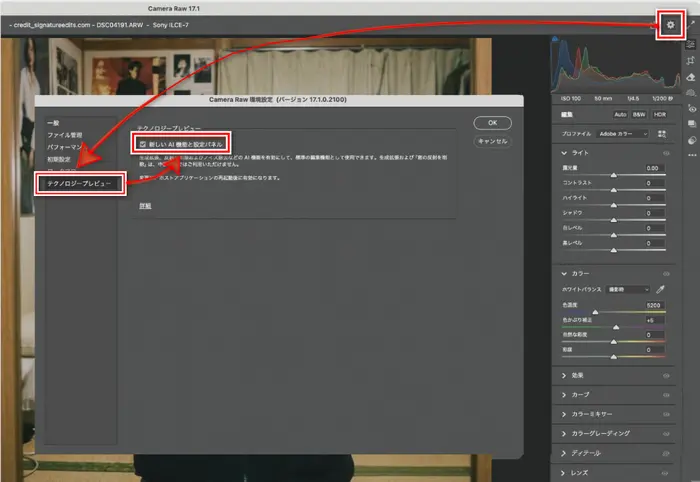Open the profile browser grid icon
The height and width of the screenshot is (482, 700).
click(x=660, y=133)
